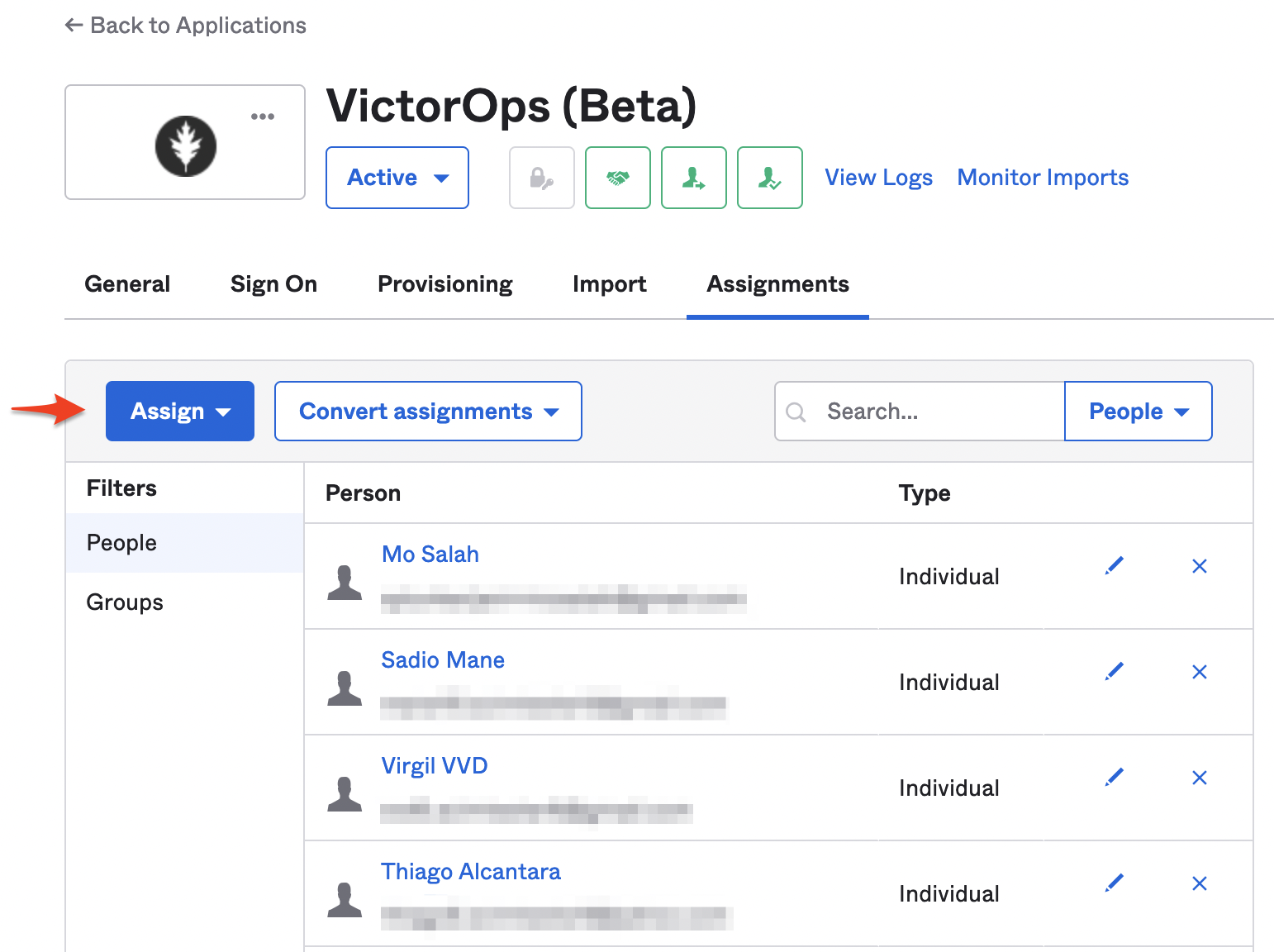1274x952 pixels.
Task: Remove Mo Salah's assignment with X
Action: [x=1199, y=565]
